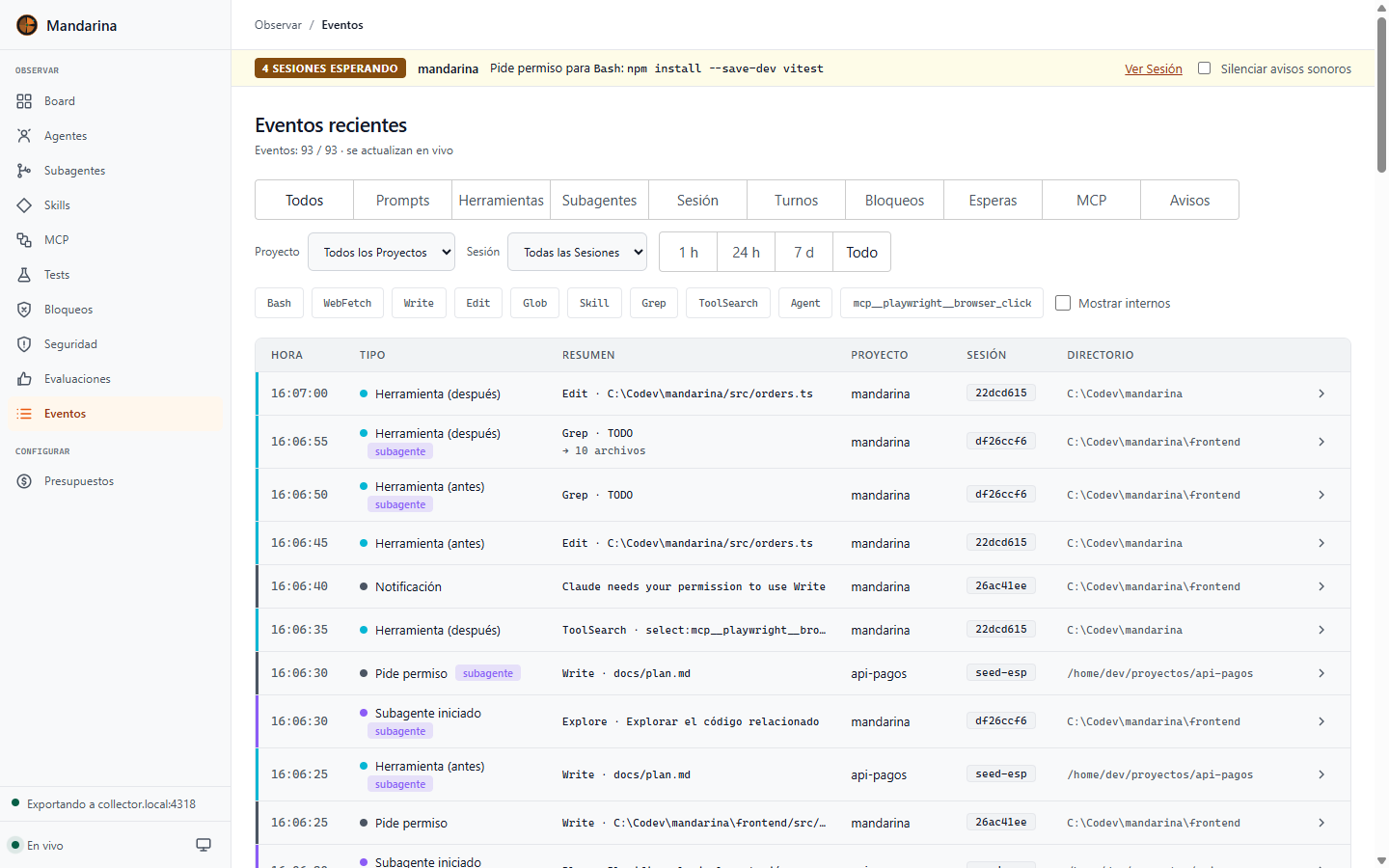Enable Silenciar avisos sonoros checkbox
1389x868 pixels.
click(x=1204, y=68)
